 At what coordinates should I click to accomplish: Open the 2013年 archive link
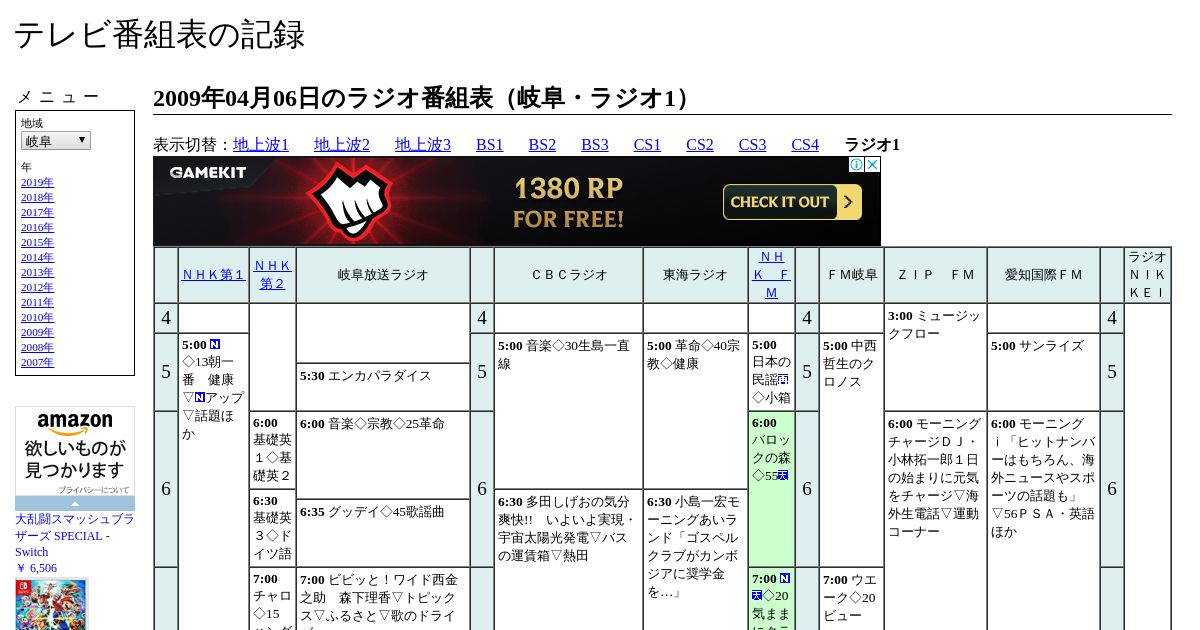coord(37,272)
